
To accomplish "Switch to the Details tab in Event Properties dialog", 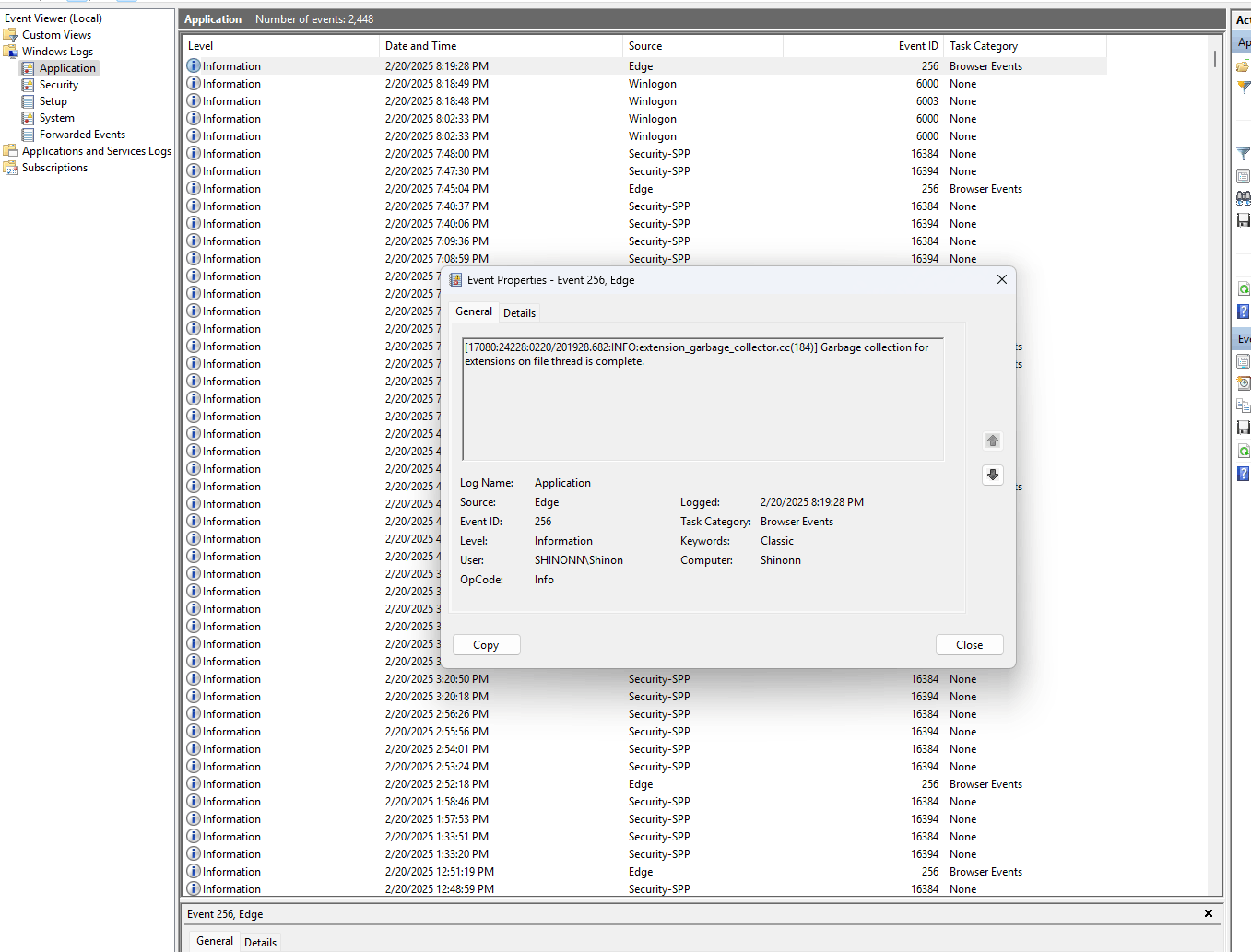I will 519,313.
